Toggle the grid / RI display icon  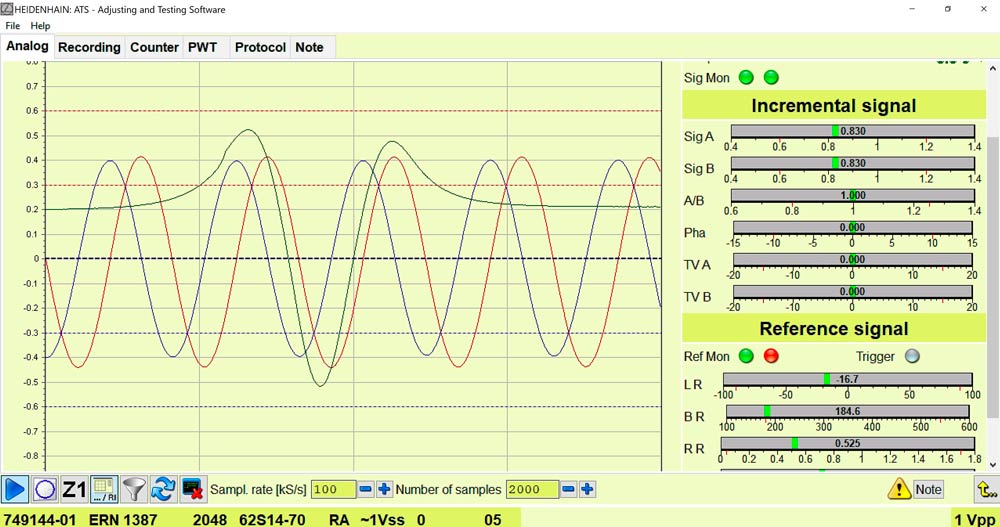coord(104,489)
